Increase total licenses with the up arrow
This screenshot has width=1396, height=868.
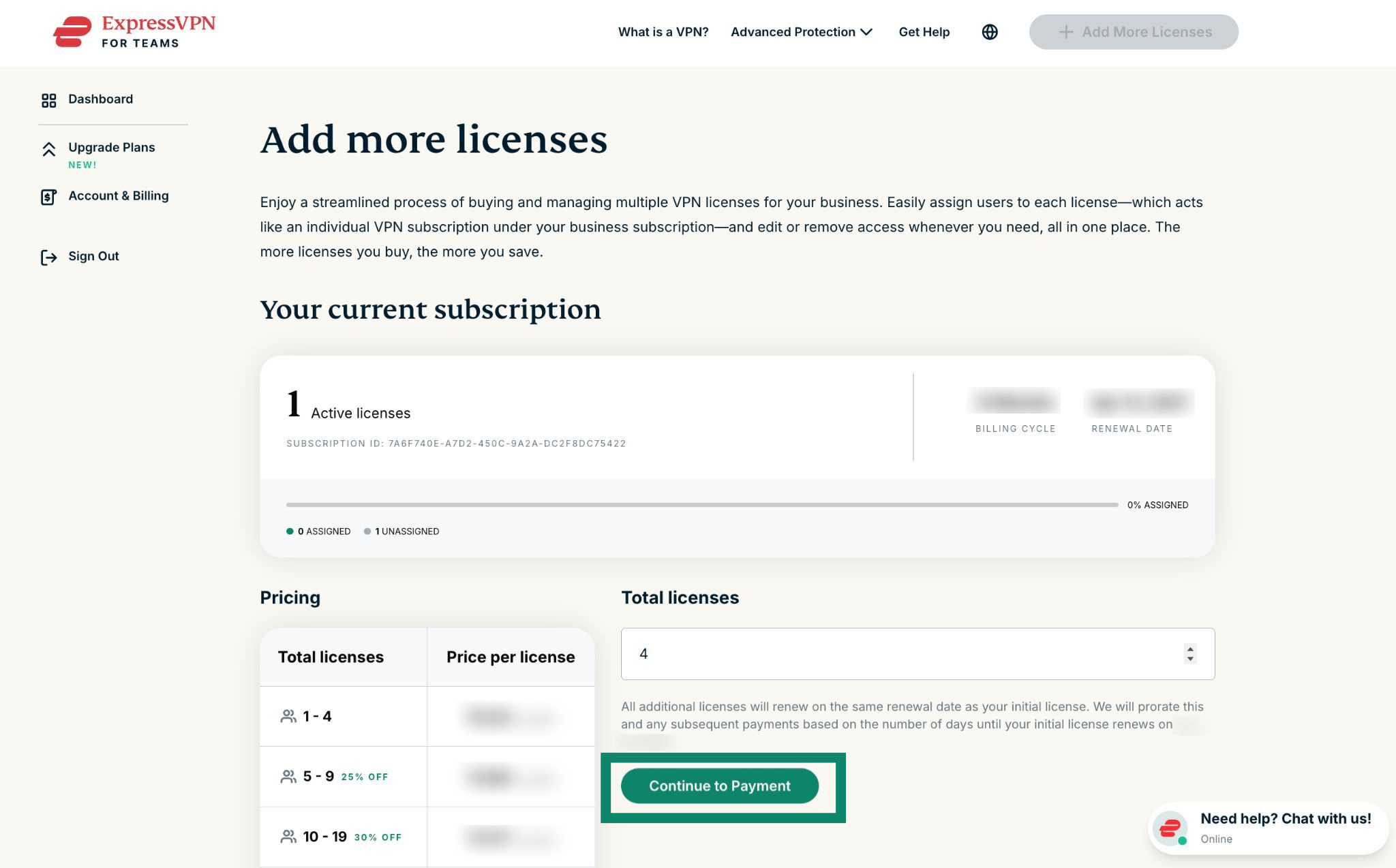(x=1190, y=649)
